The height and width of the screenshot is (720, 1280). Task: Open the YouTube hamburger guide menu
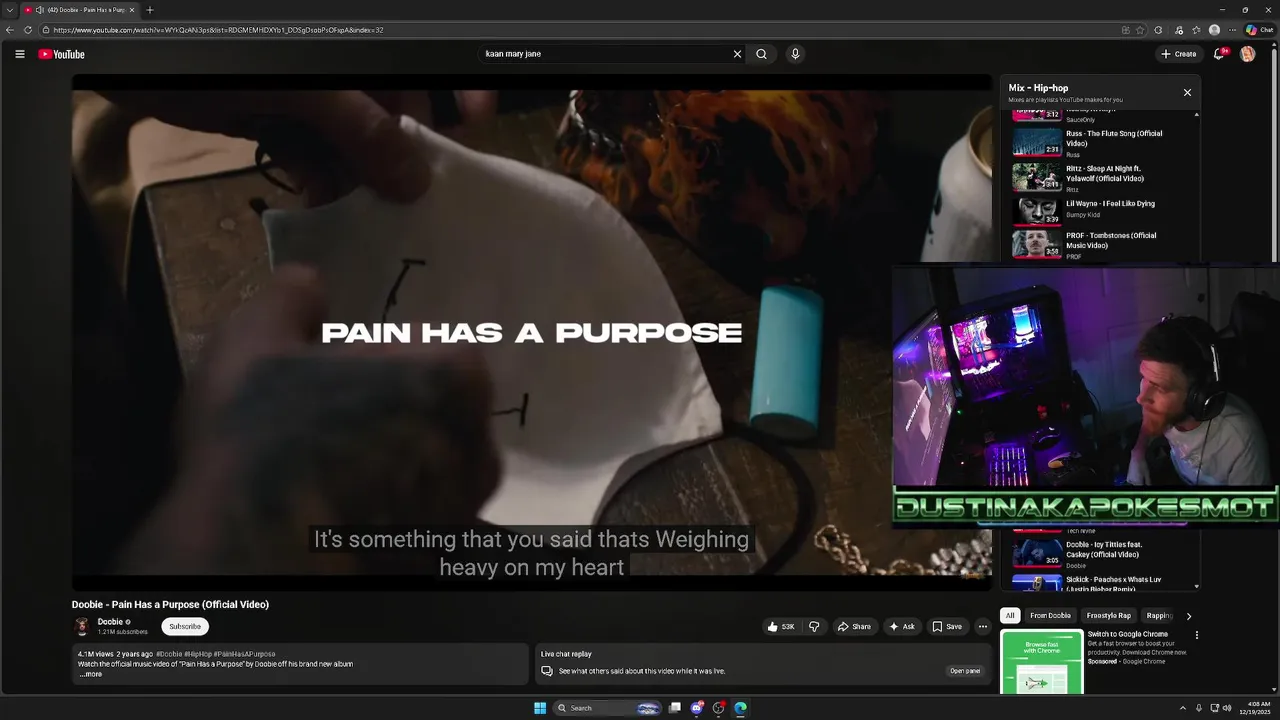(19, 54)
